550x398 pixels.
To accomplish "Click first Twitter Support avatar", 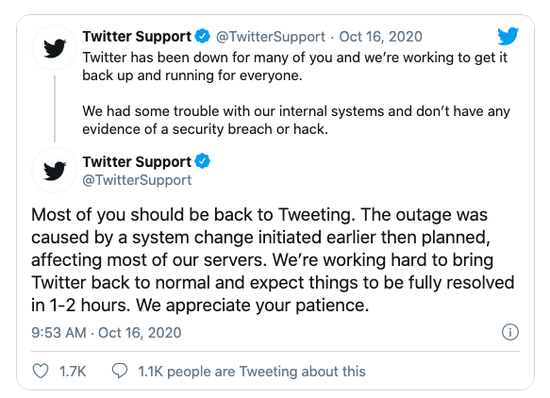I will click(54, 48).
